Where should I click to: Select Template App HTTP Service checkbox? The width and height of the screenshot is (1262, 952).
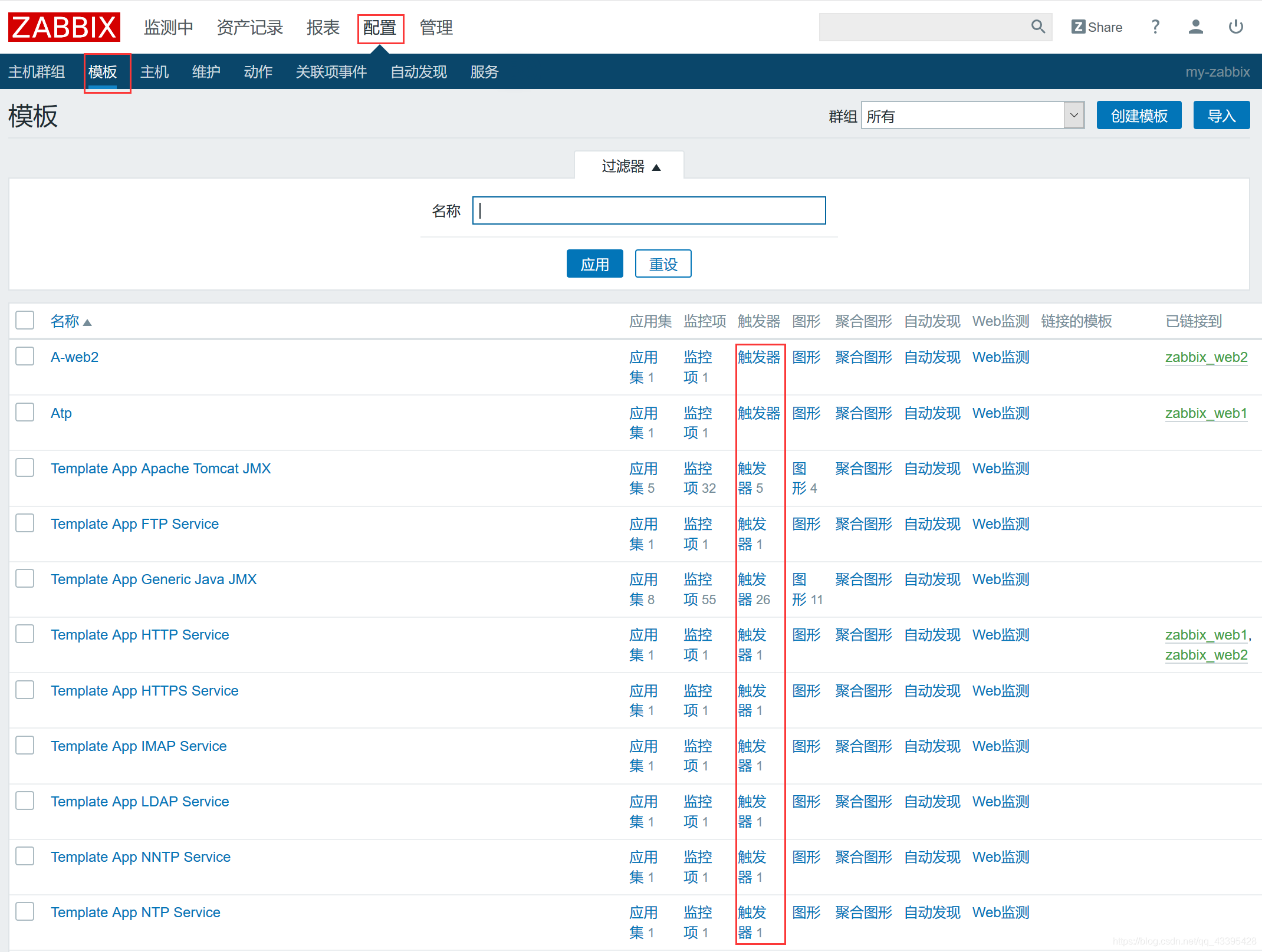25,634
